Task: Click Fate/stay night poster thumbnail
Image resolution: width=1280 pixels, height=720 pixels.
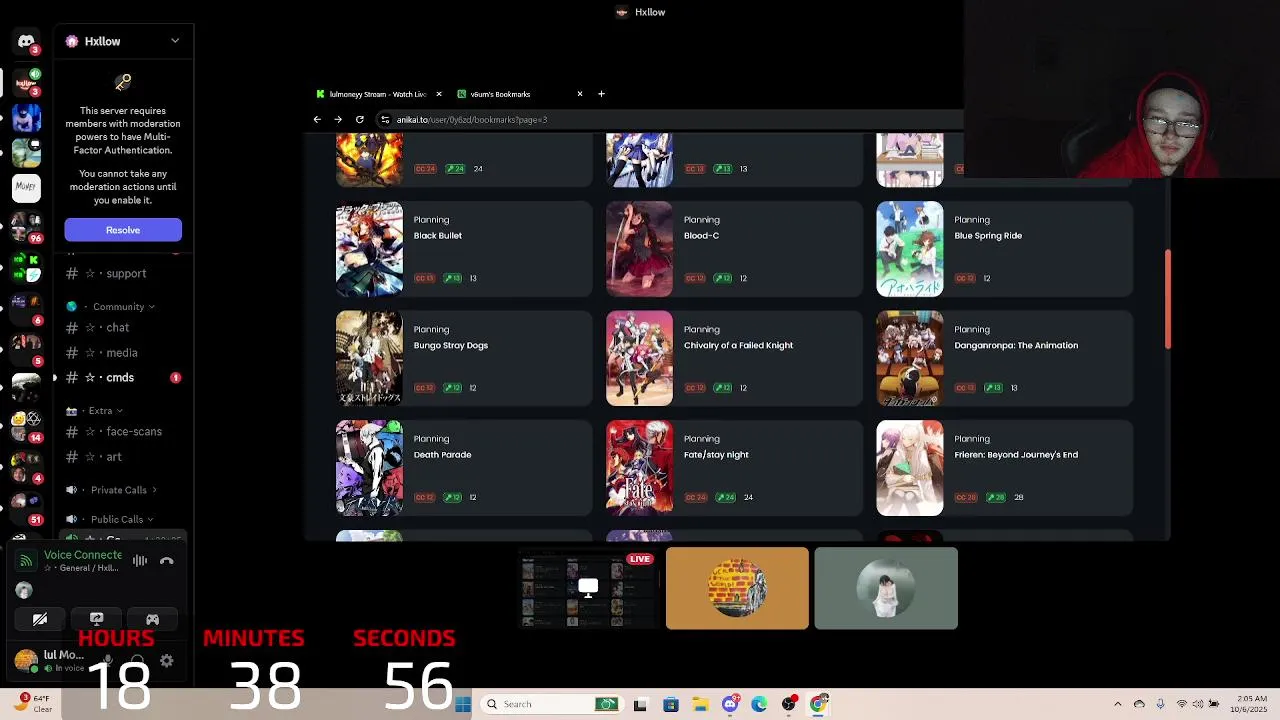Action: coord(639,468)
